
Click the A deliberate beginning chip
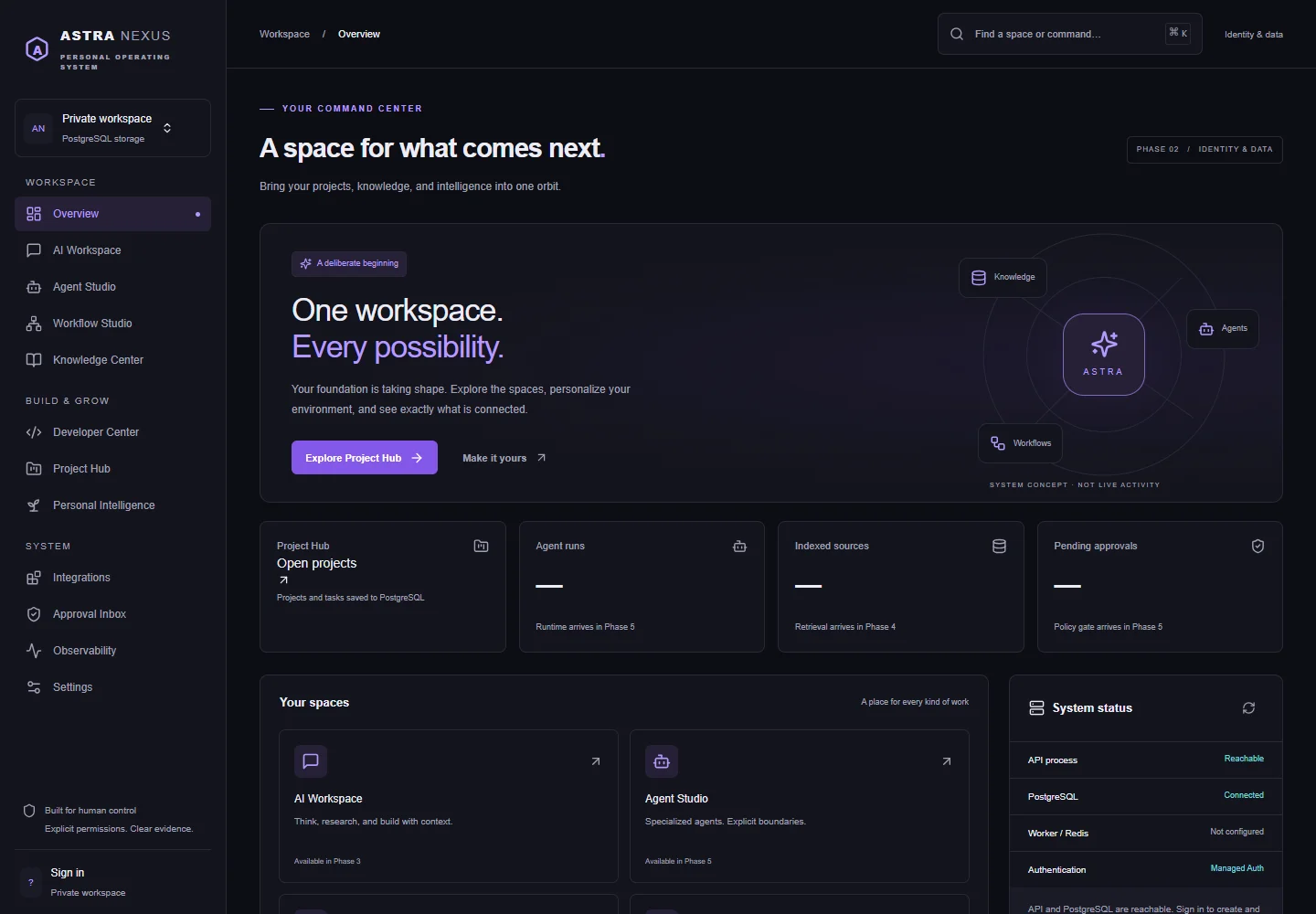coord(349,263)
